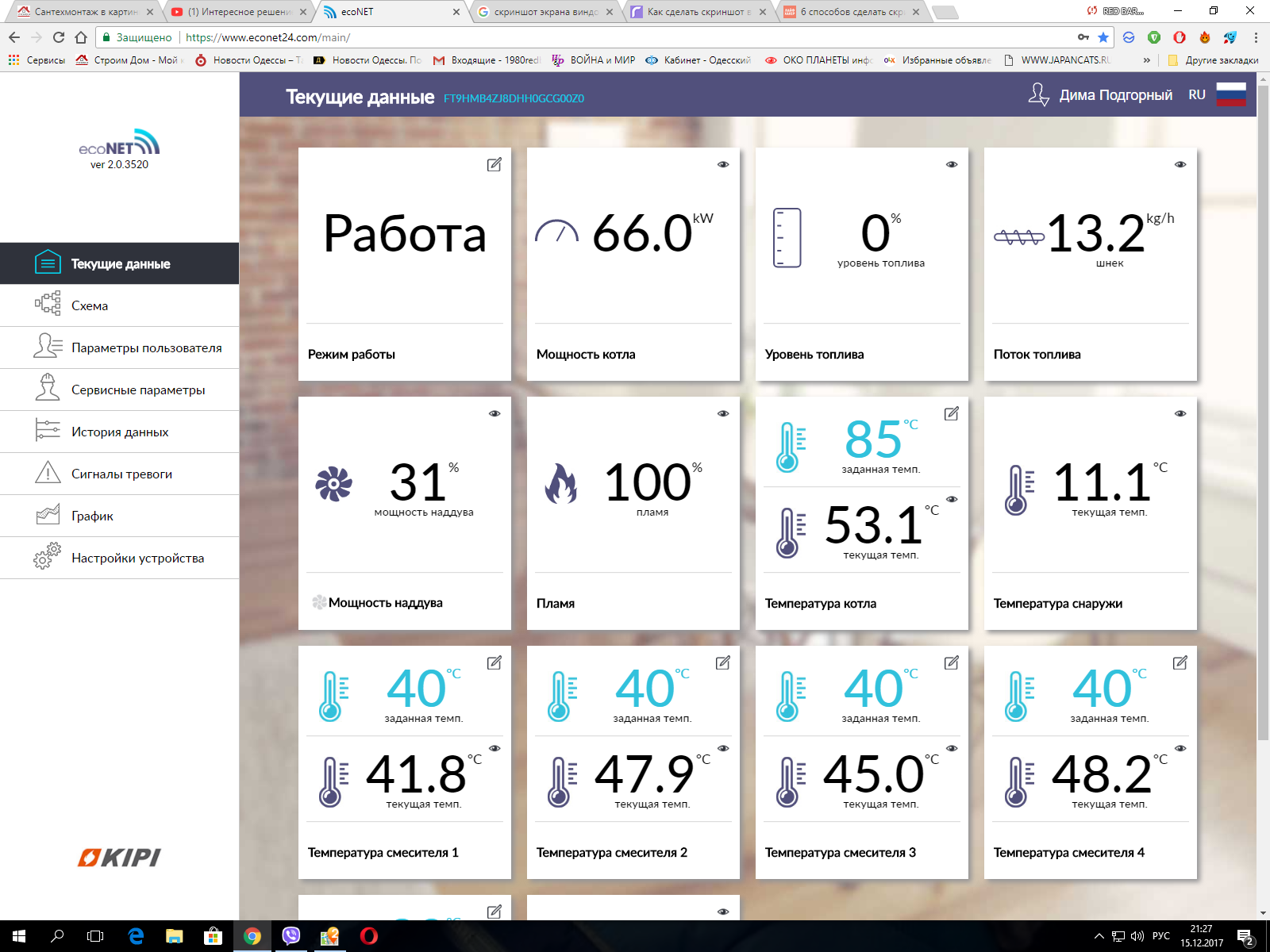Open Схема in the sidebar menu

(90, 305)
